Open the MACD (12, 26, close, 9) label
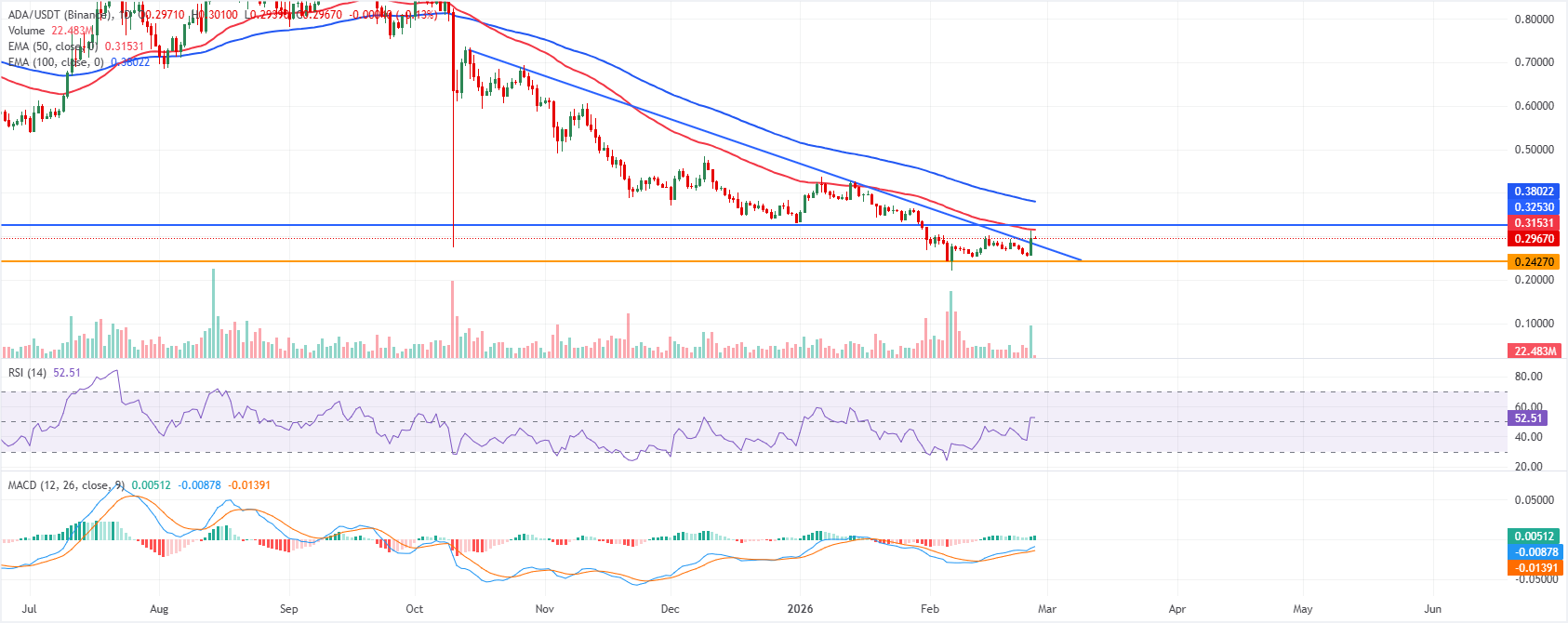Image resolution: width=1568 pixels, height=623 pixels. [x=66, y=485]
